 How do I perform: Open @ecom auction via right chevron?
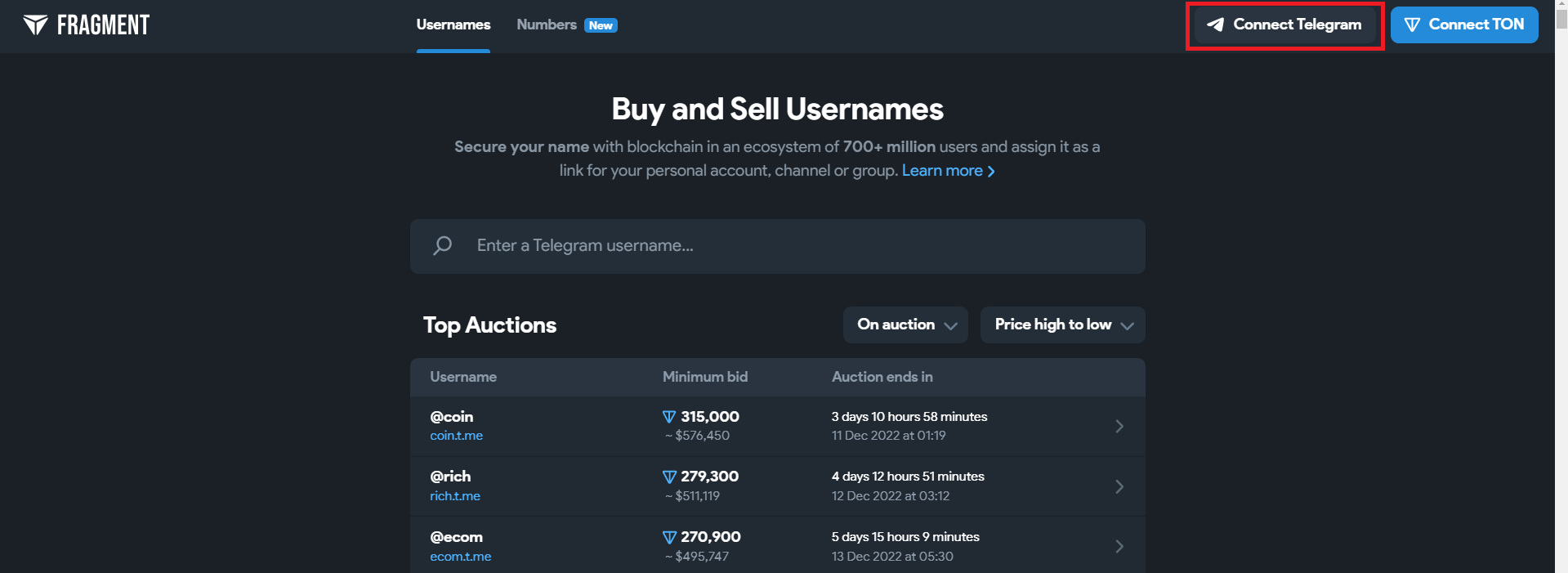(x=1119, y=546)
